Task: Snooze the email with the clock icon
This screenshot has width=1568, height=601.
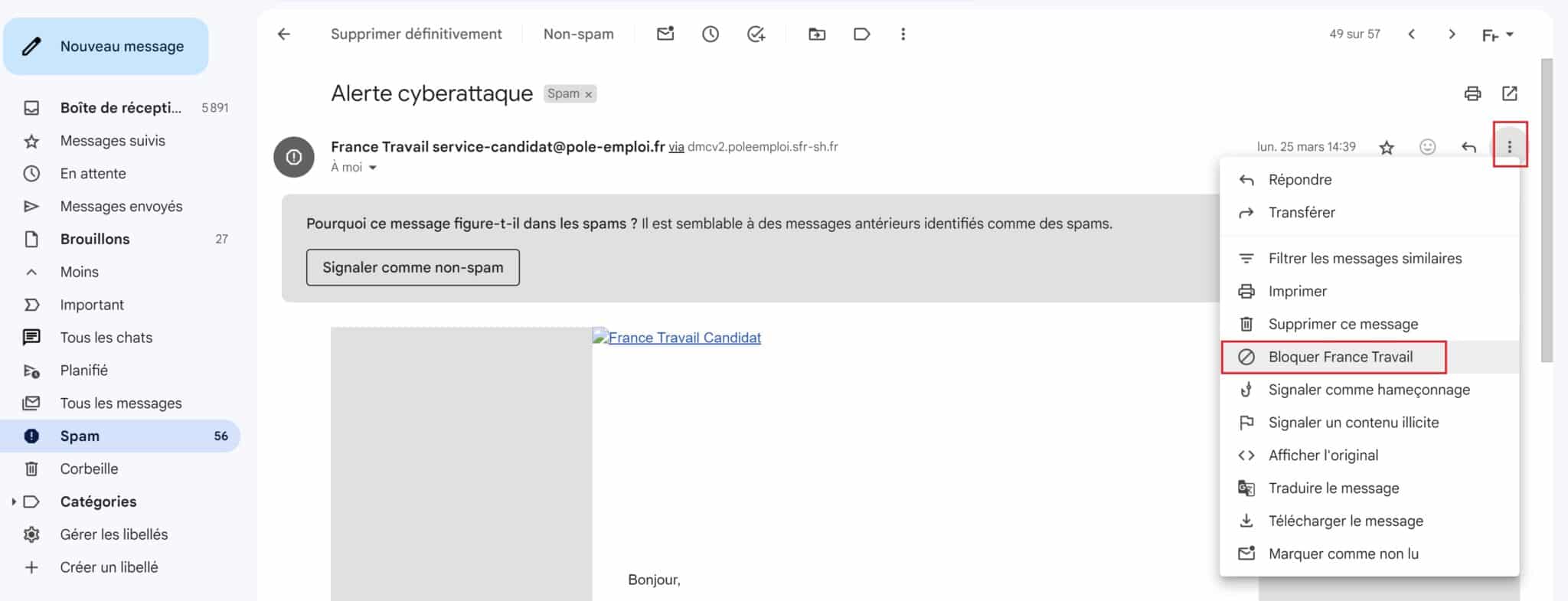Action: tap(710, 34)
